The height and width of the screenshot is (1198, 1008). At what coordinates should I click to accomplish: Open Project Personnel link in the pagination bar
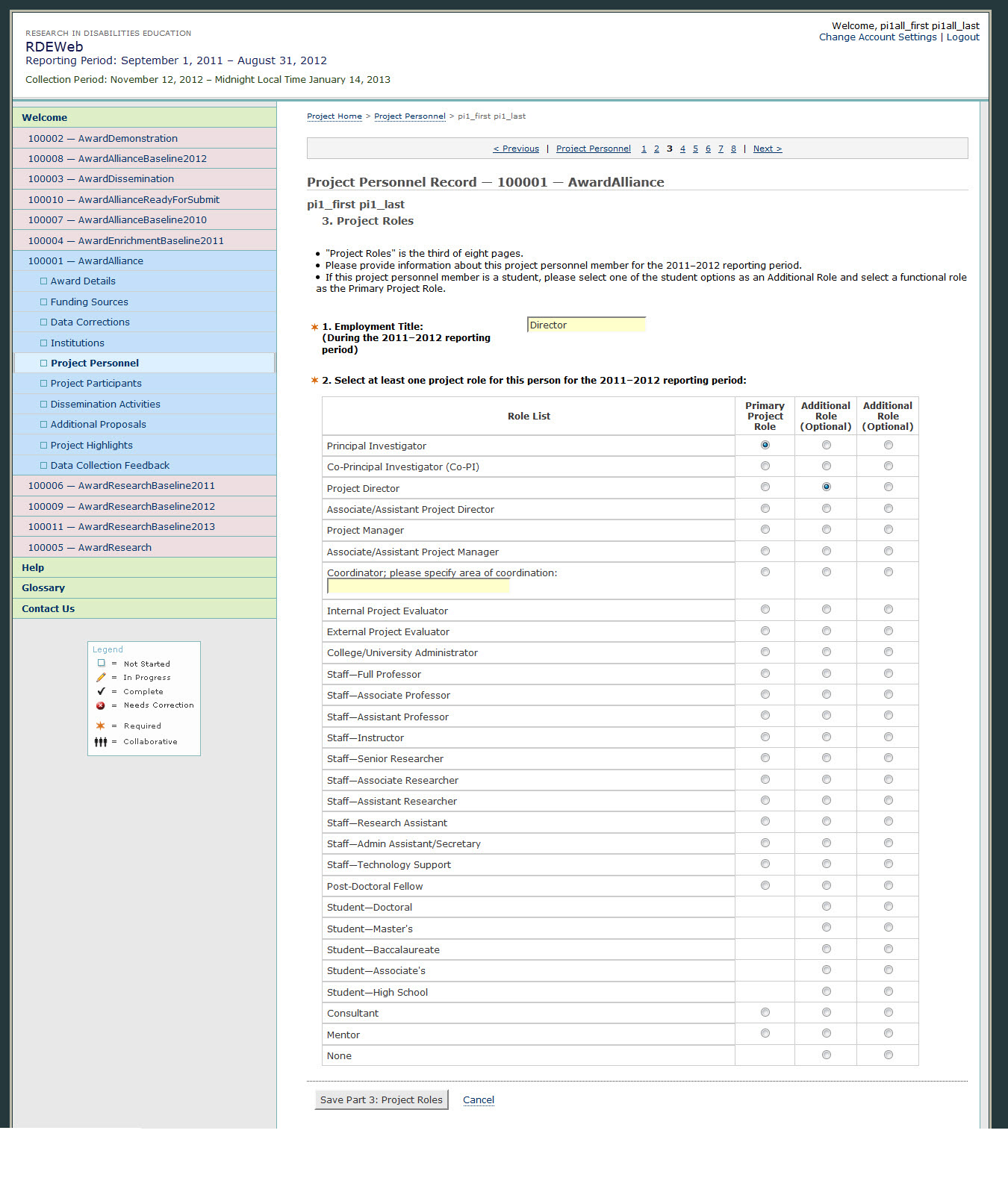pos(594,149)
